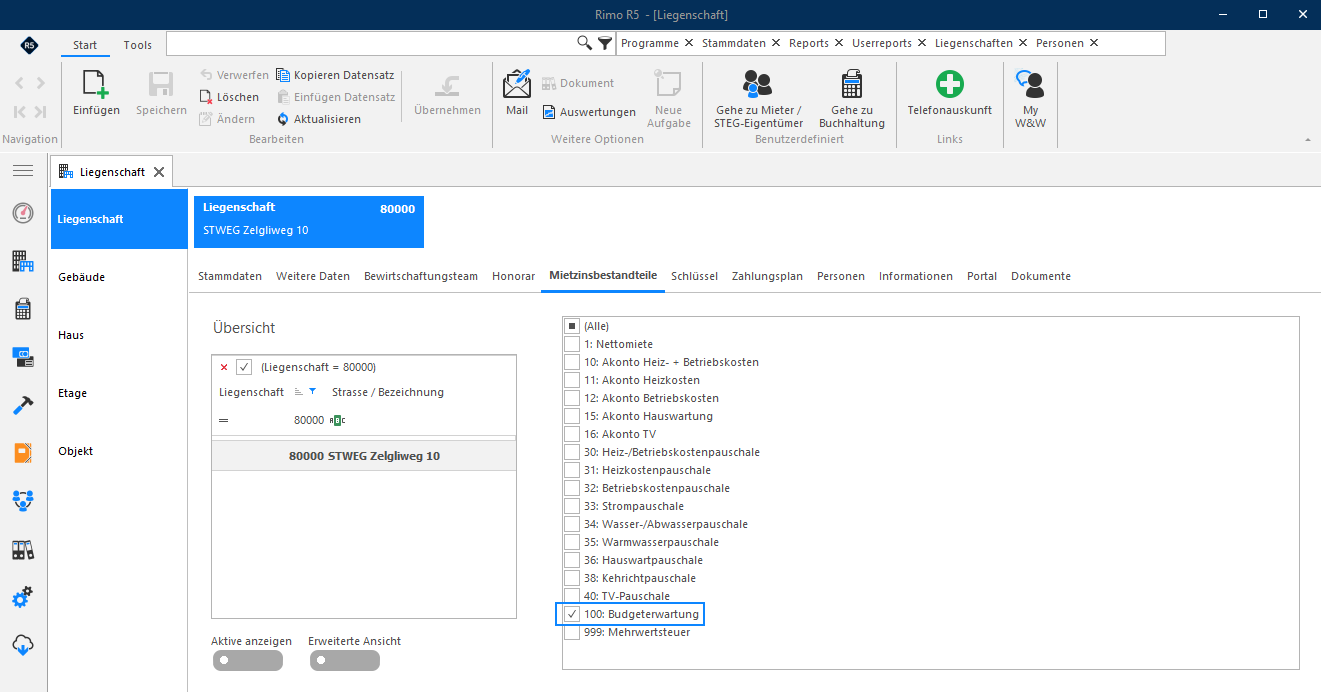This screenshot has width=1321, height=692.
Task: Open the people group sidebar icon
Action: 23,501
